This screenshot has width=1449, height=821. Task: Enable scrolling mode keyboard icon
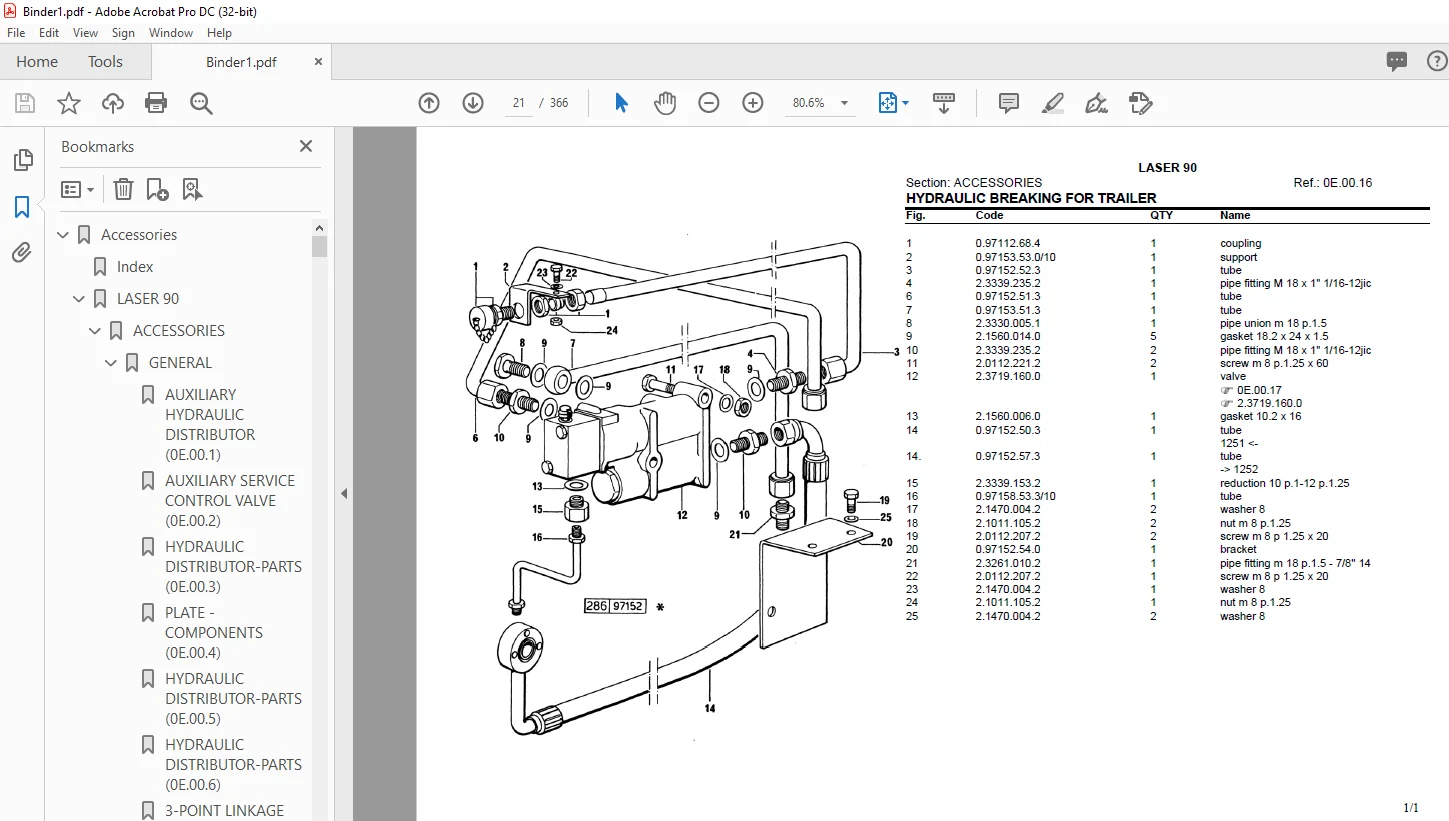944,103
